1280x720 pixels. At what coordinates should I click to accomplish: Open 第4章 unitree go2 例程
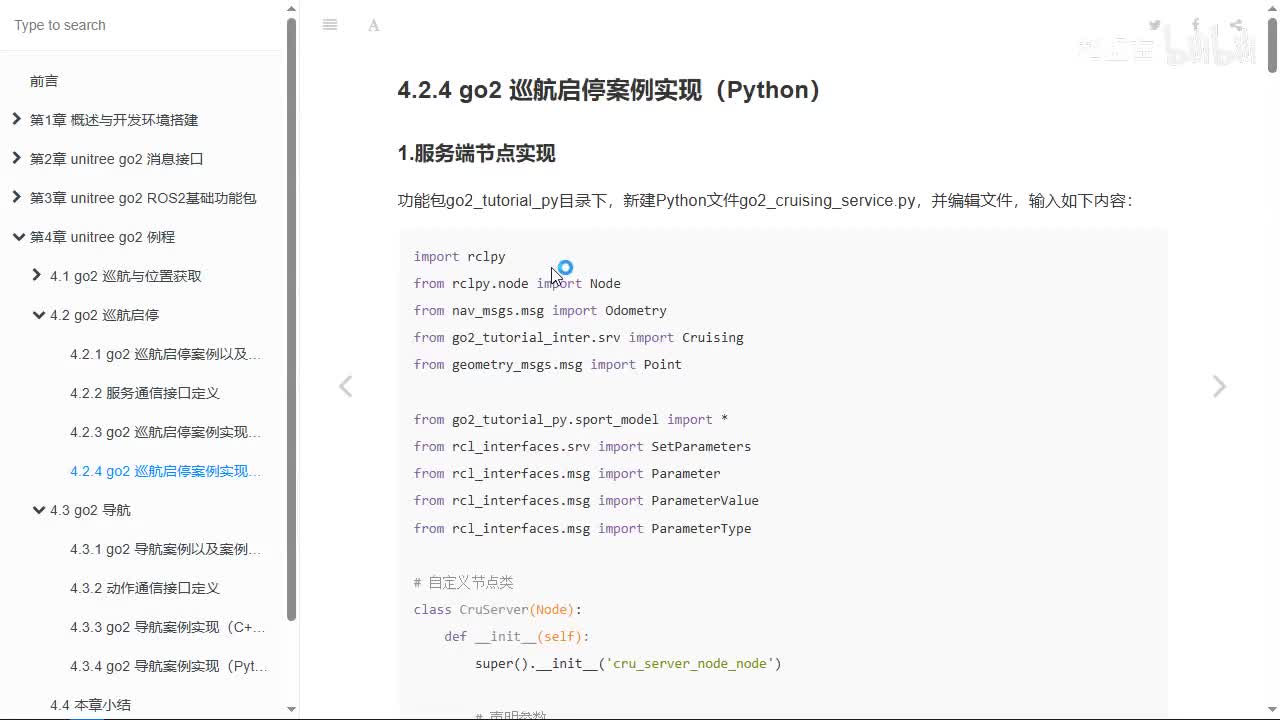(x=102, y=237)
